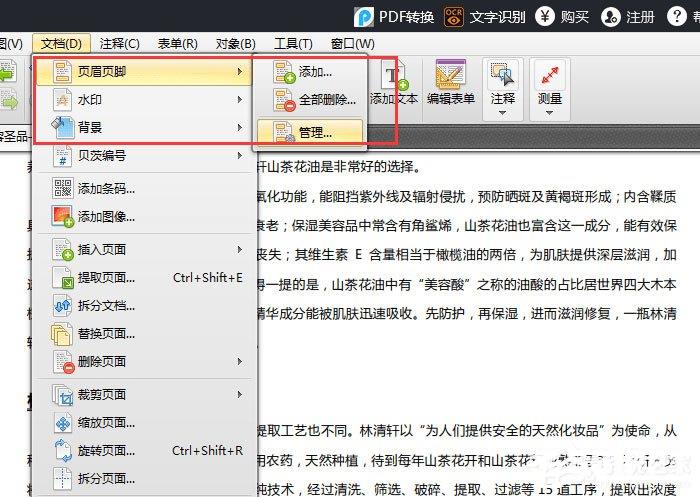Open the 对象(B) menu
Viewport: 700px width, 497px height.
point(235,44)
